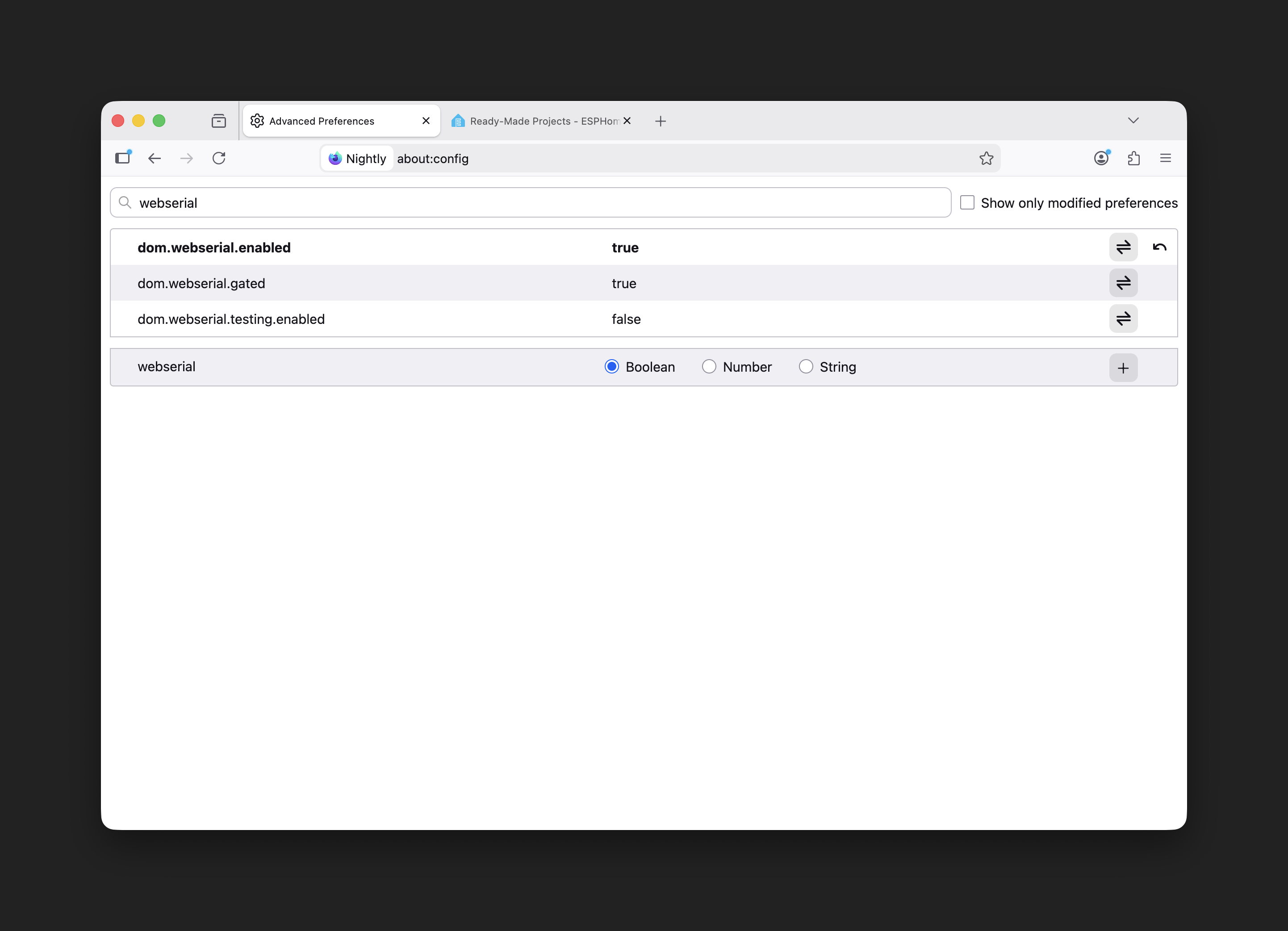Select the Number radio option
Screen dimensions: 1288x931
tap(709, 367)
